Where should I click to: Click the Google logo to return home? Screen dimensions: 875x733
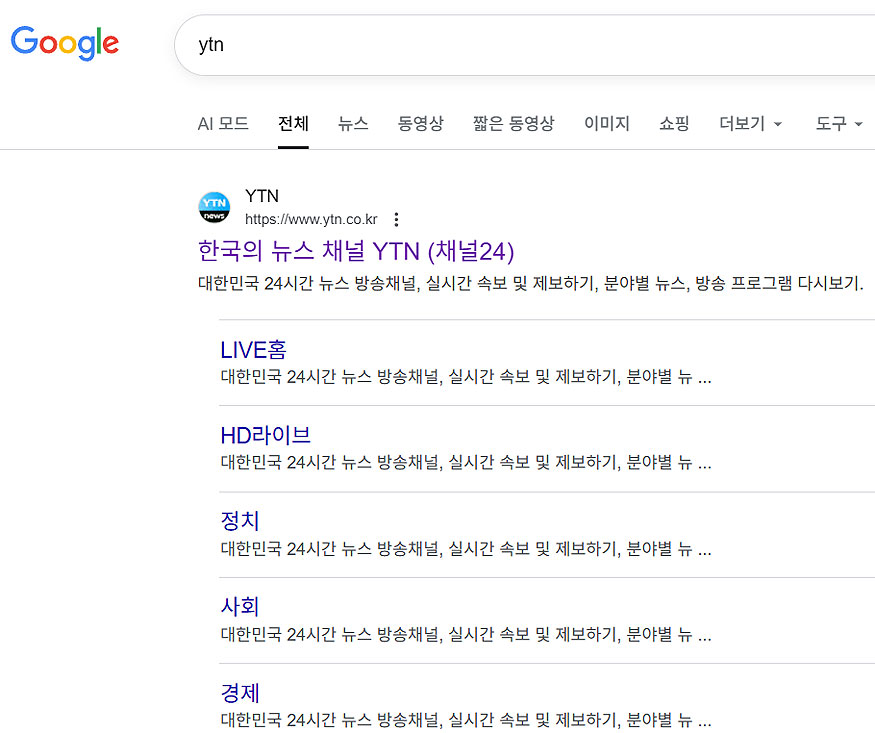coord(64,42)
